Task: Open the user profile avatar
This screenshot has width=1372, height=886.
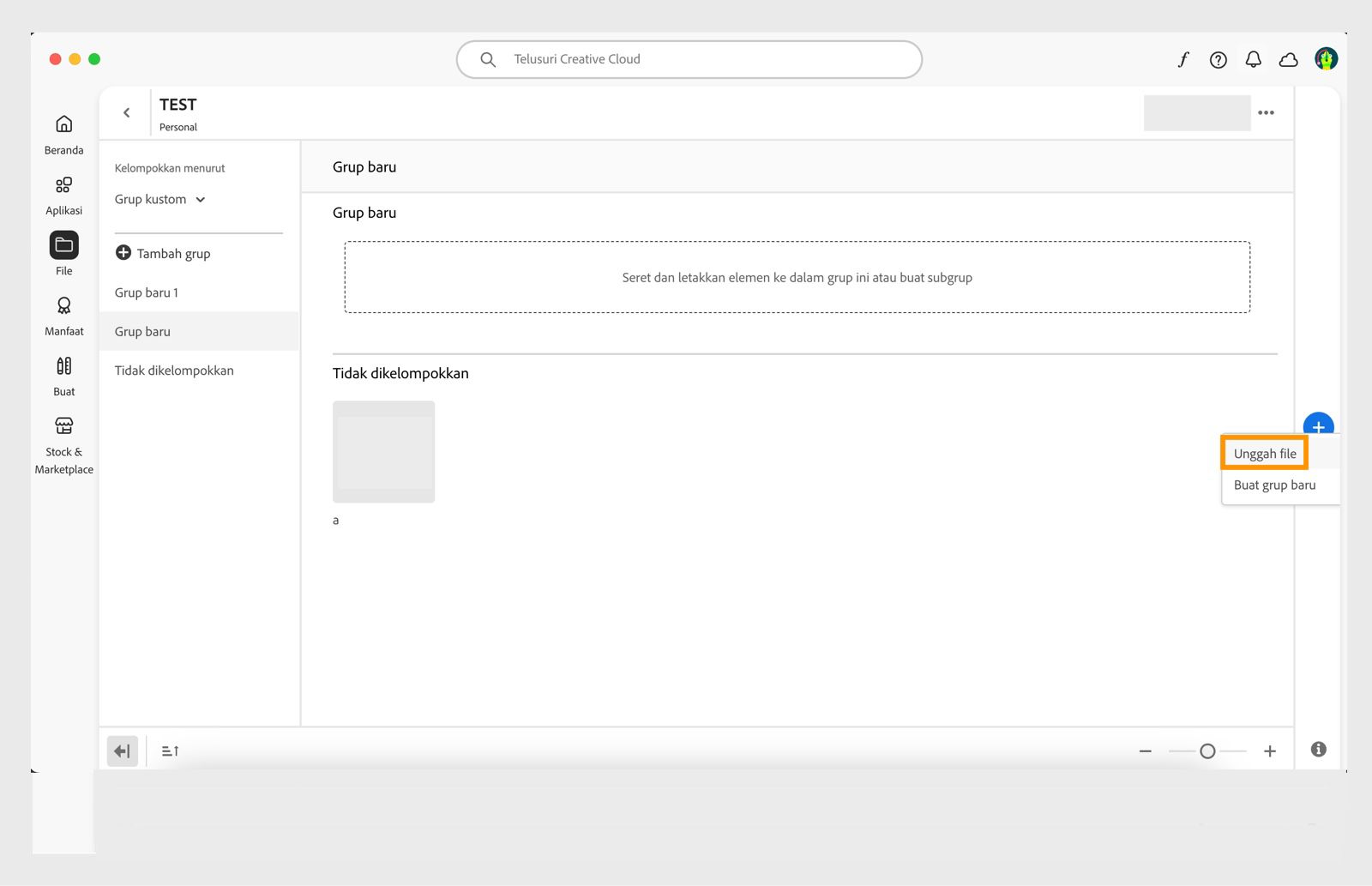Action: 1326,59
